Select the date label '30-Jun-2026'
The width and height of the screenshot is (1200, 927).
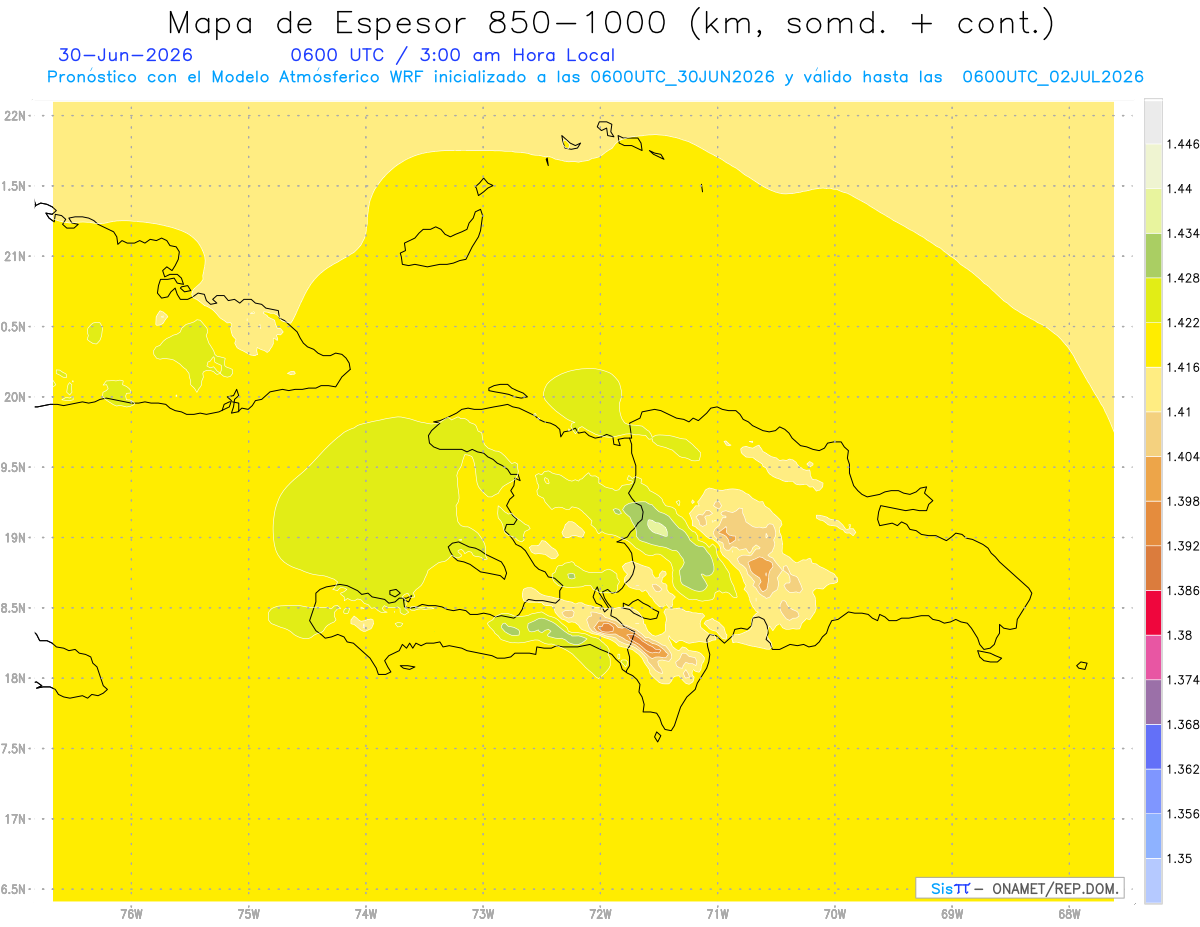point(126,56)
